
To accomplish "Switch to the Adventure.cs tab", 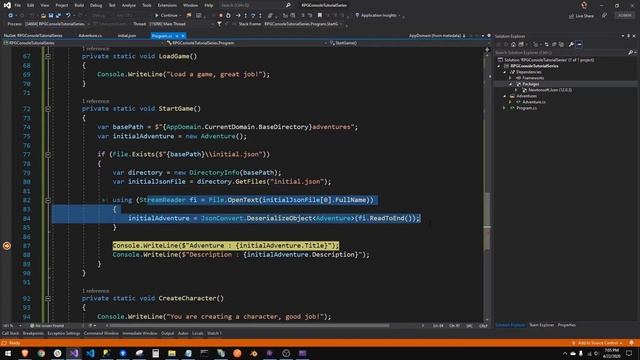I will (90, 36).
